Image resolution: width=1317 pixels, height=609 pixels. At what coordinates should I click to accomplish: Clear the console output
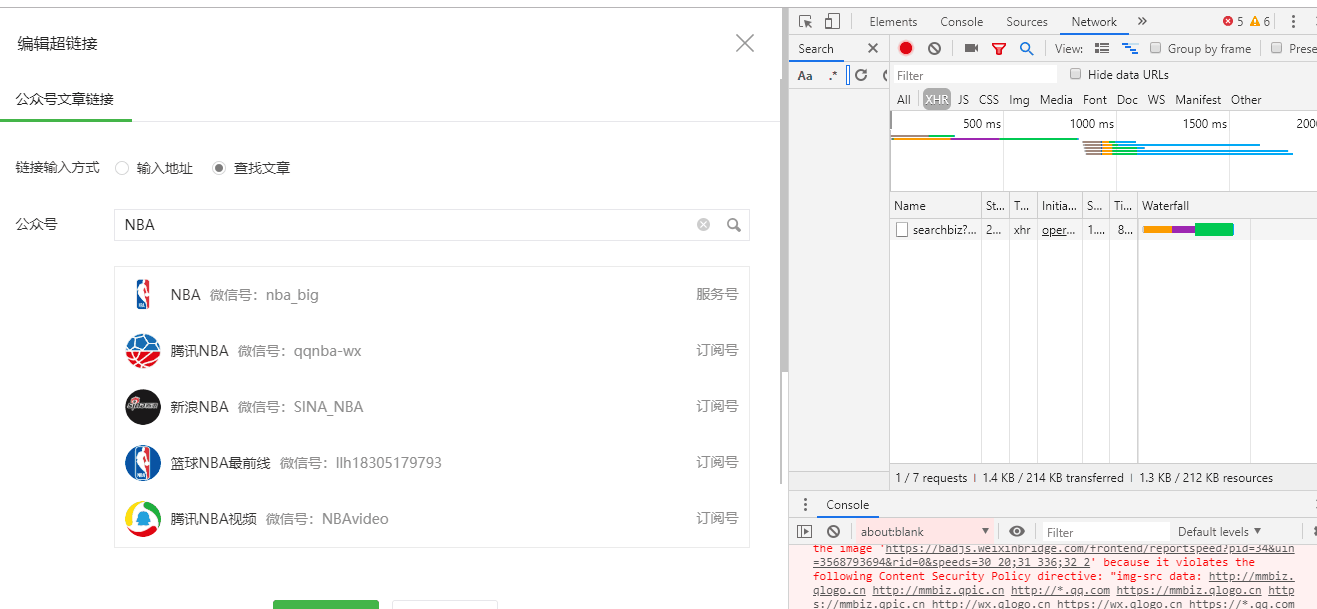[834, 532]
